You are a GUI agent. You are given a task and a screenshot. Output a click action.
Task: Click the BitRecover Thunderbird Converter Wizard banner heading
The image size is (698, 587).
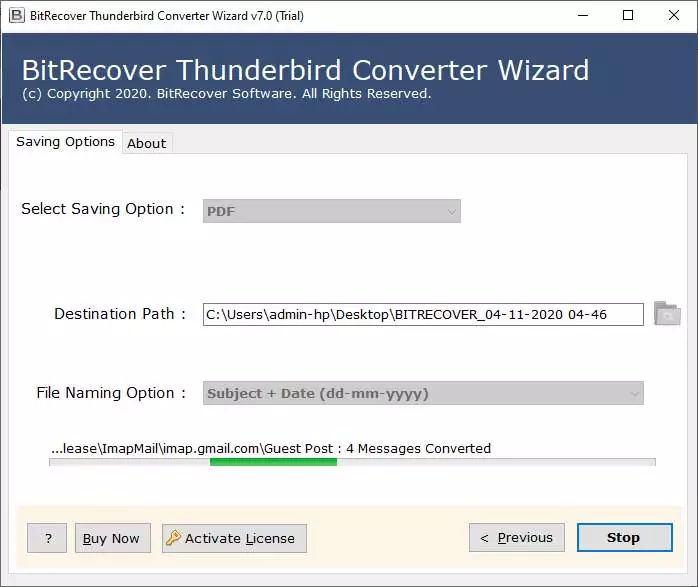[x=305, y=70]
